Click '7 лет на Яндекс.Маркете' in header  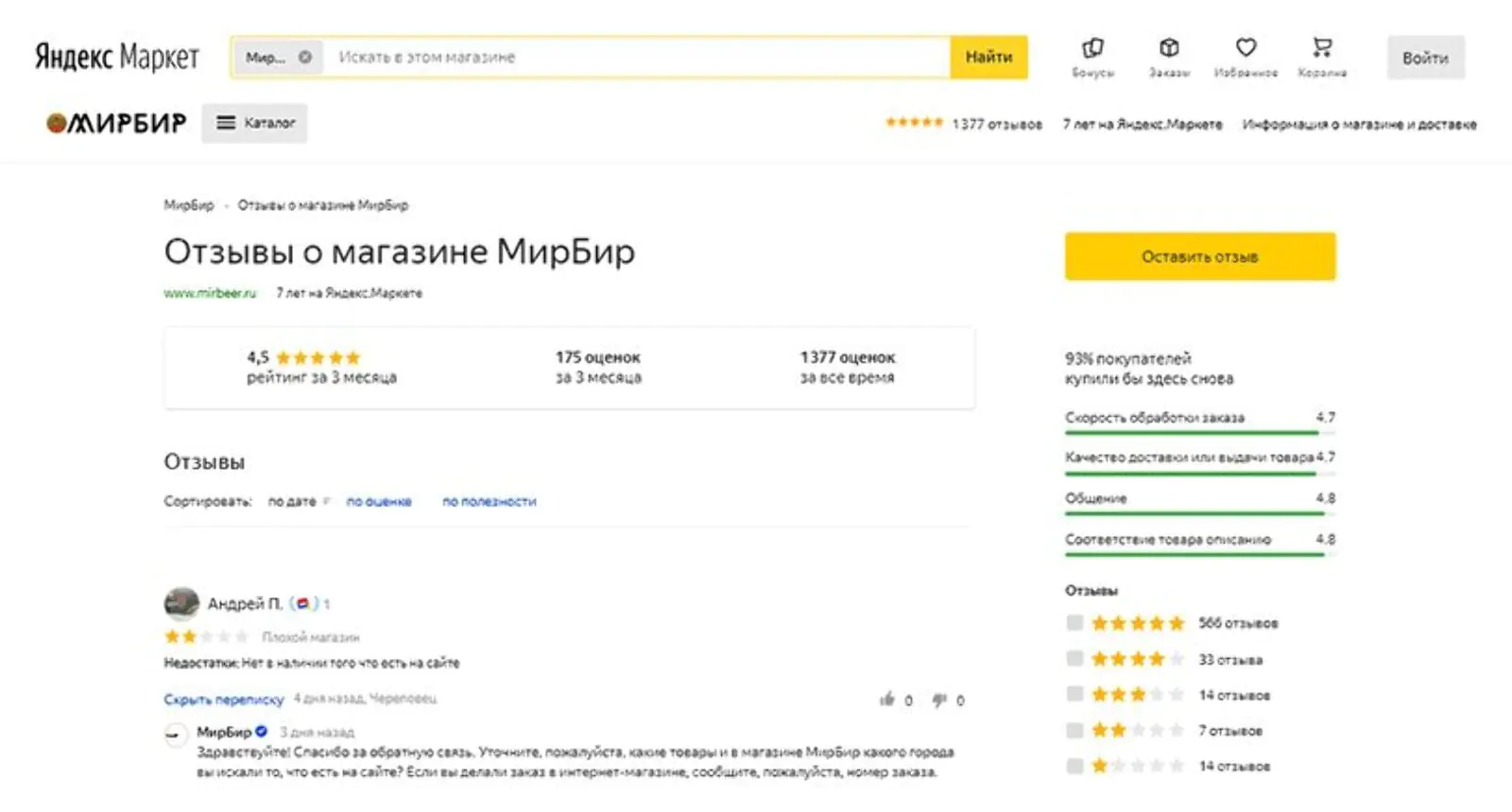pyautogui.click(x=1142, y=124)
